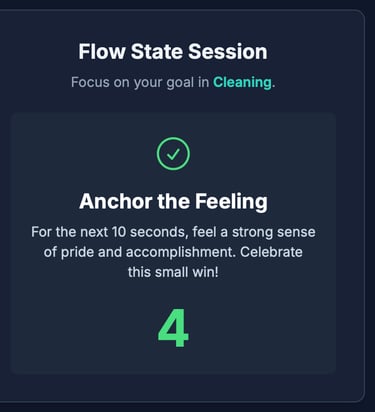This screenshot has width=375, height=412.
Task: Click the 'strong sense' phrase in instructions
Action: pyautogui.click(x=274, y=232)
